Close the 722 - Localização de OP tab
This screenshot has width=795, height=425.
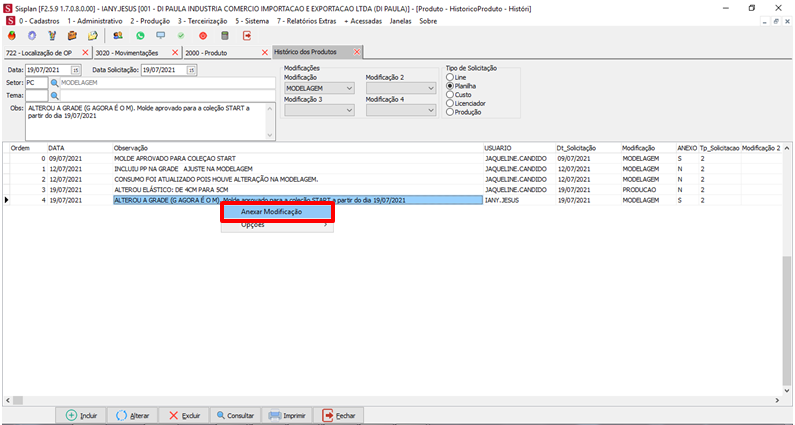click(85, 52)
